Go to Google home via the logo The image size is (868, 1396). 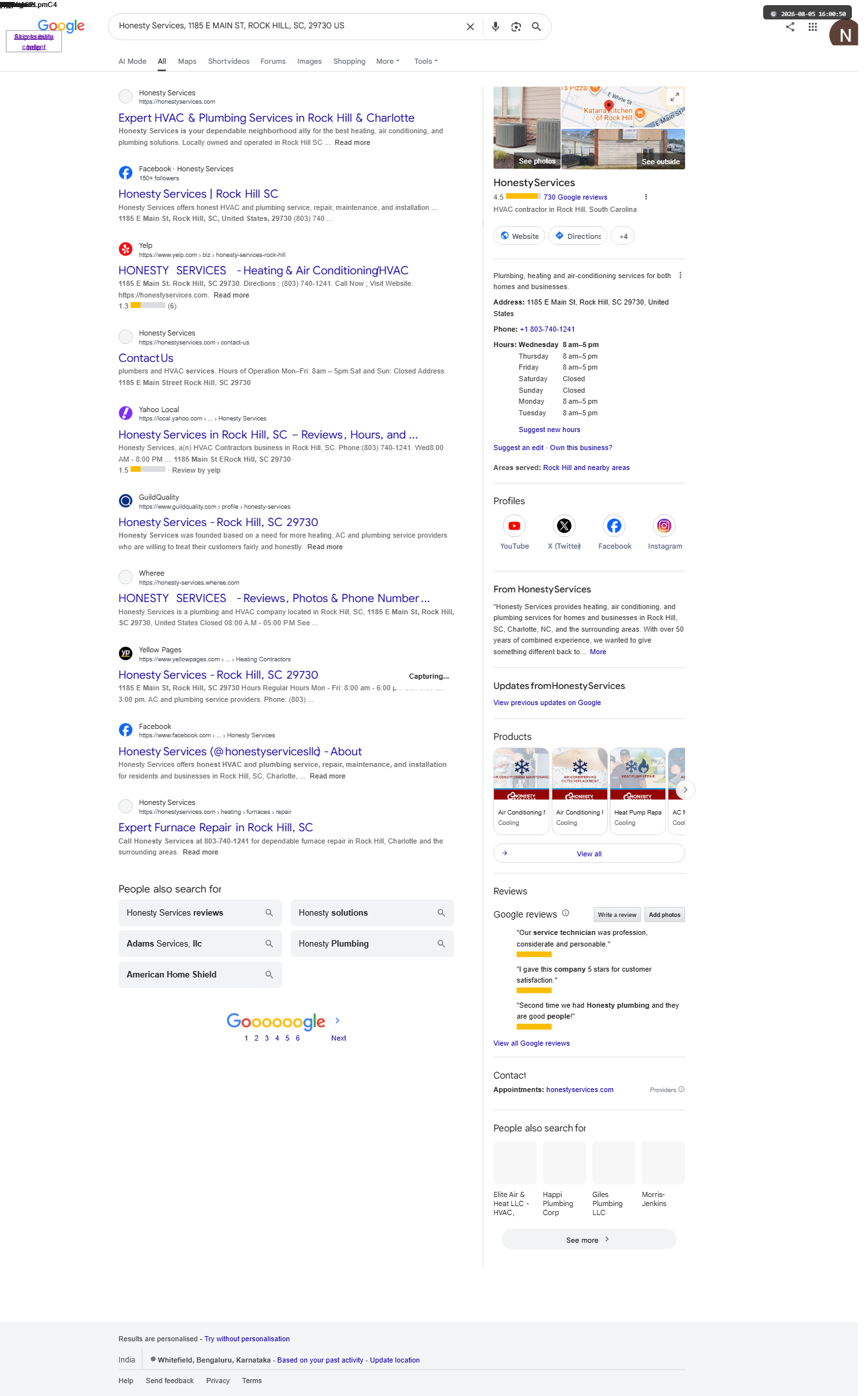(x=61, y=26)
